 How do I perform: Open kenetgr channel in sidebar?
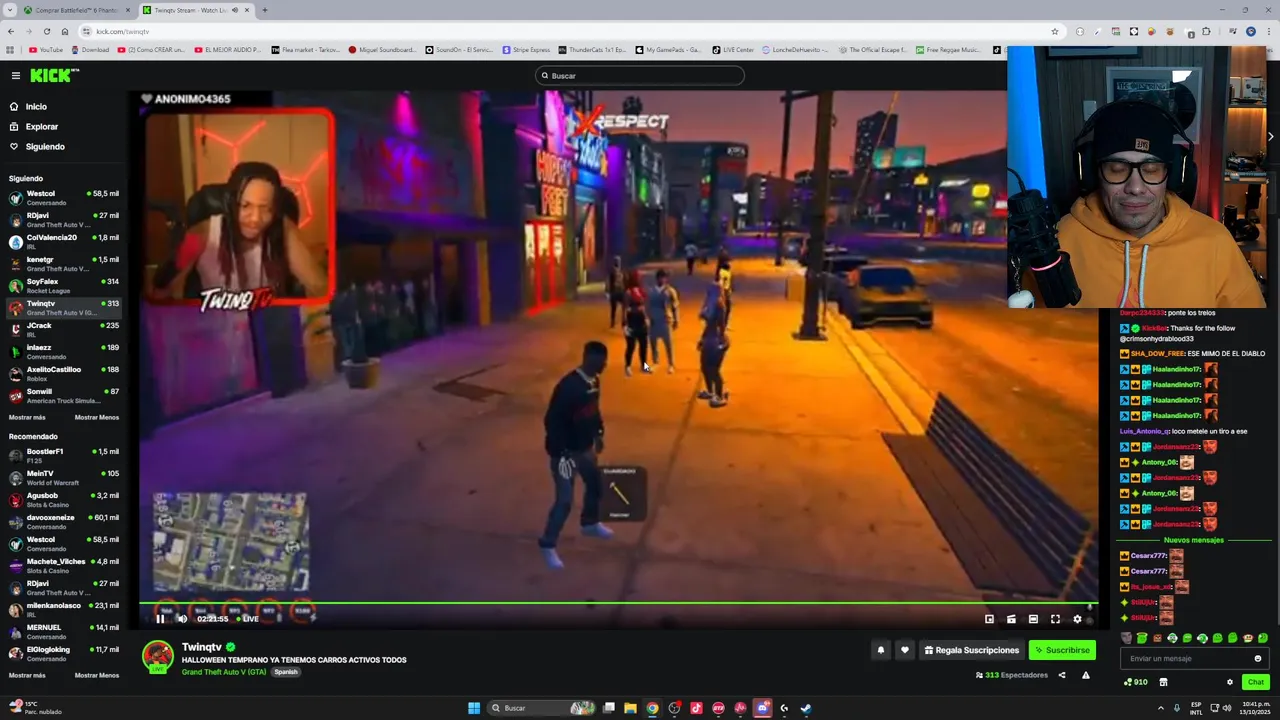[x=63, y=264]
